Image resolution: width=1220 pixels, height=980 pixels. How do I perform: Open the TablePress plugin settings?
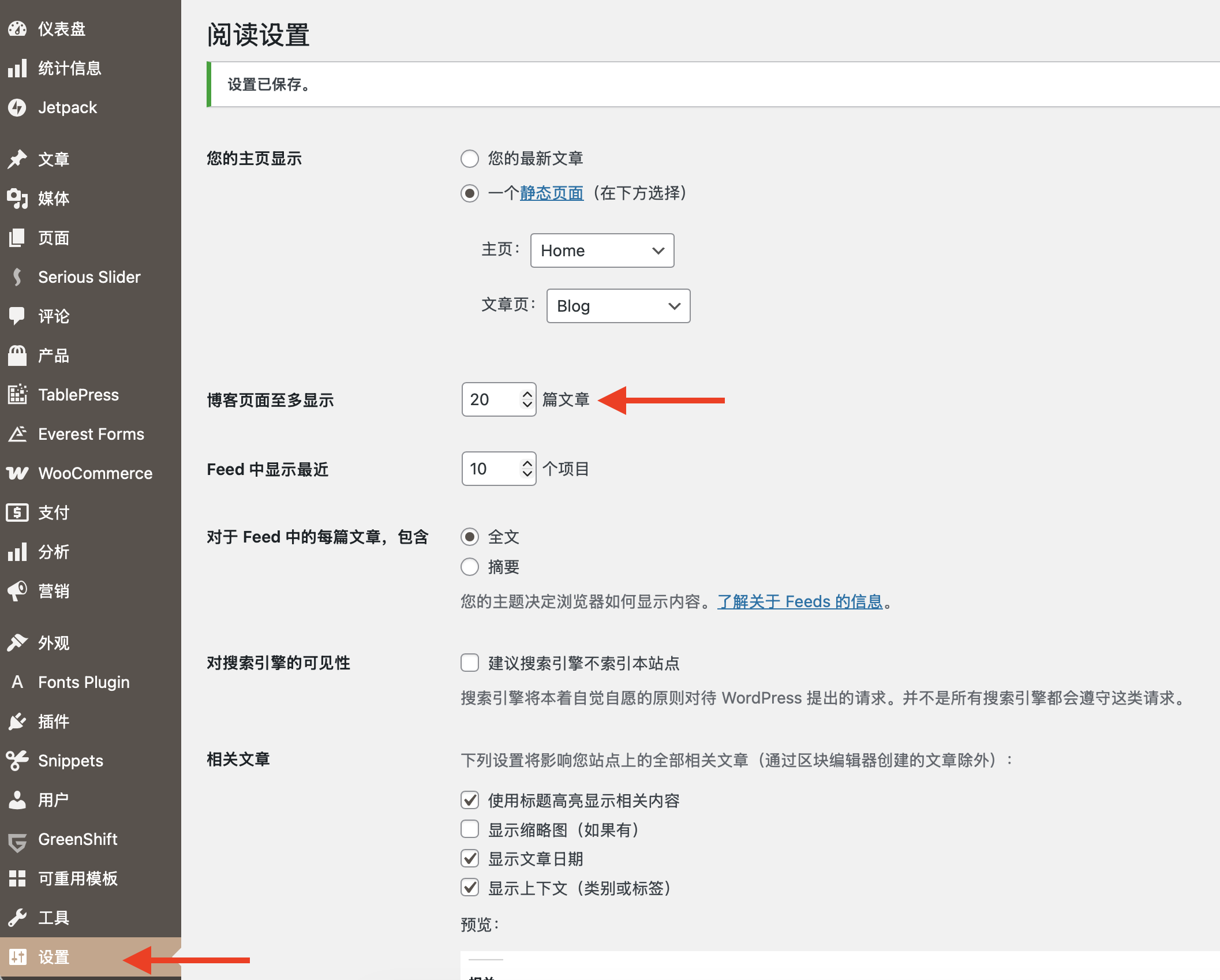(x=78, y=395)
